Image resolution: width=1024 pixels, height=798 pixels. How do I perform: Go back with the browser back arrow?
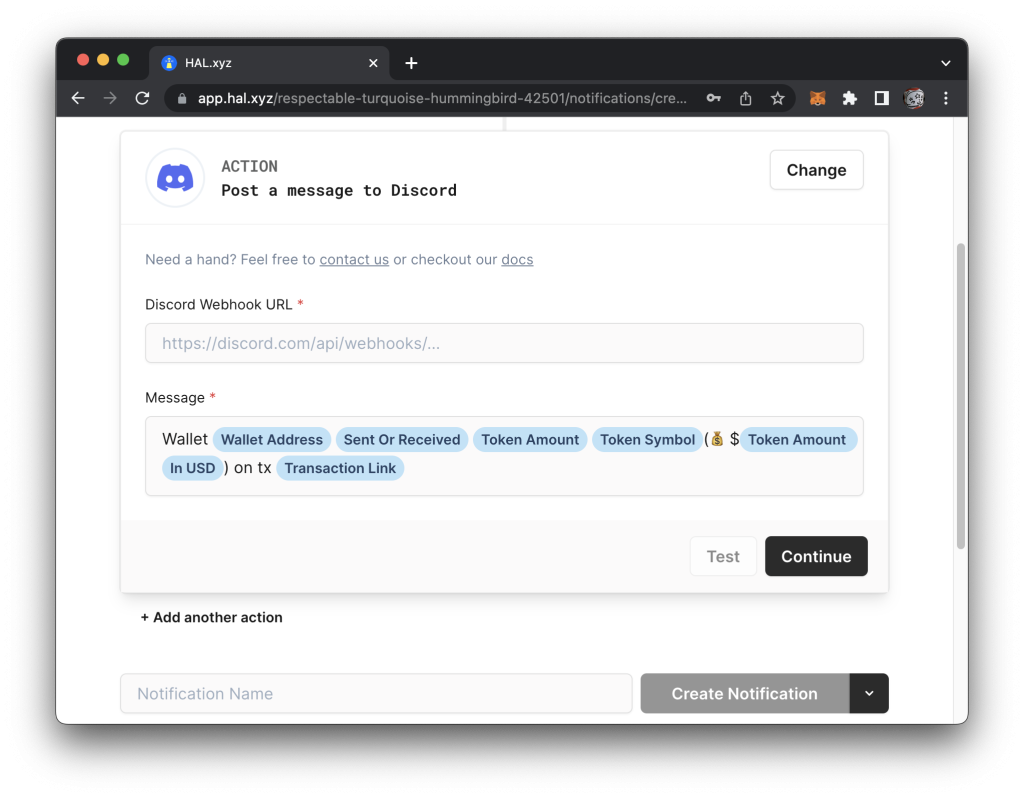pos(78,98)
